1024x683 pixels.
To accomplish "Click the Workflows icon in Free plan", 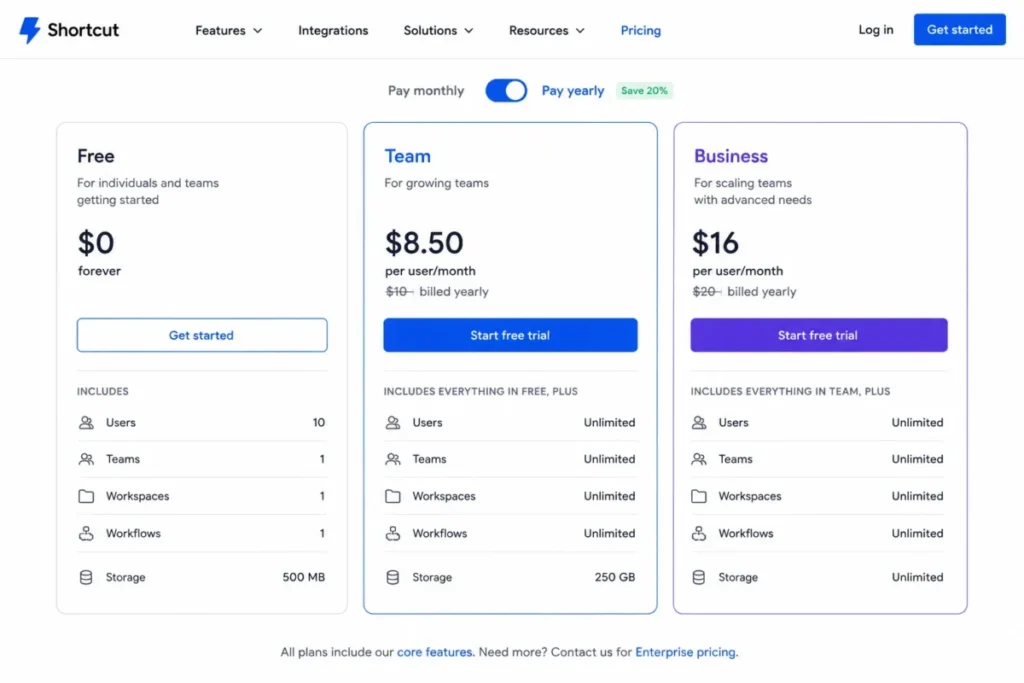I will click(86, 533).
